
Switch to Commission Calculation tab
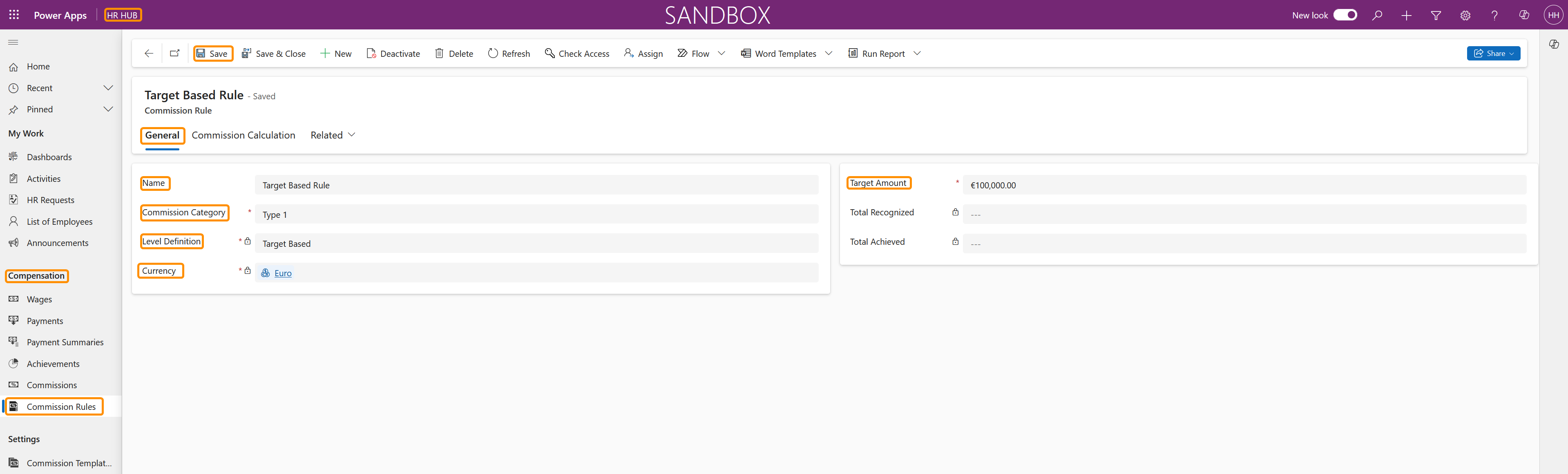point(243,135)
